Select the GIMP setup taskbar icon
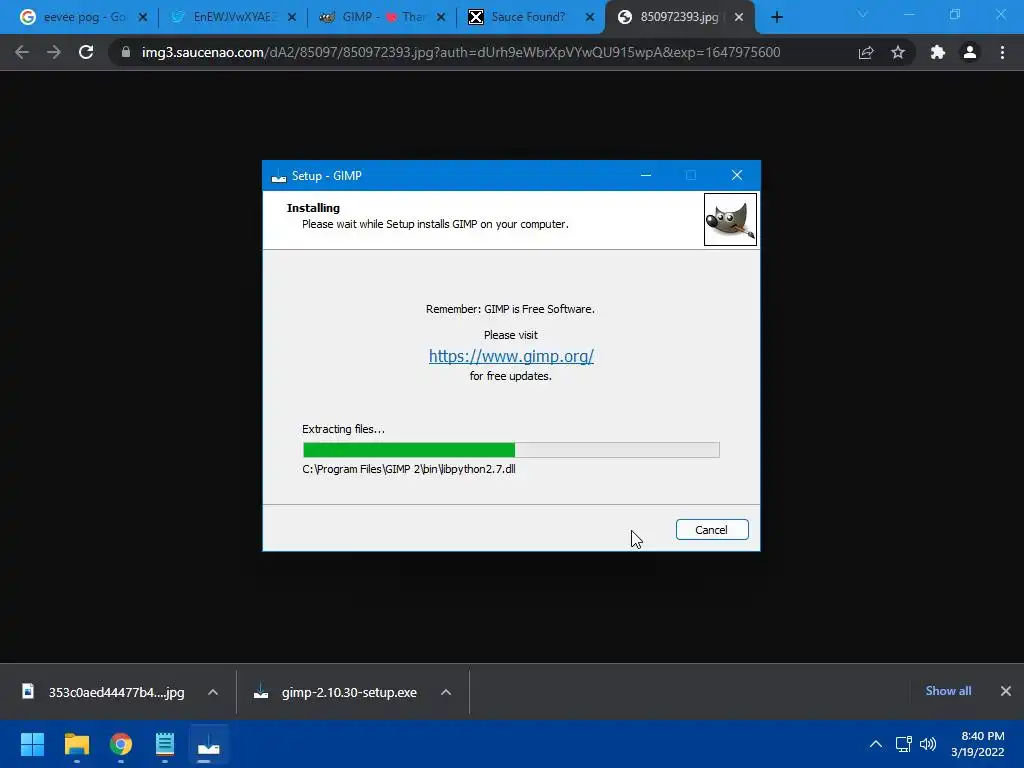This screenshot has width=1024, height=768. click(209, 744)
